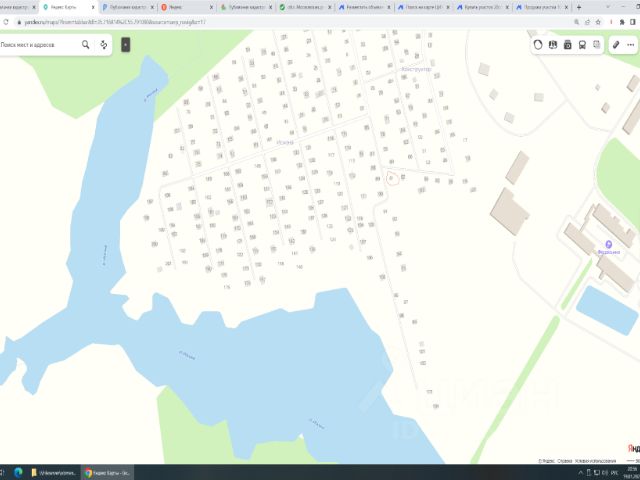The image size is (640, 480).
Task: Open panoramas and photos layer
Action: pos(567,45)
